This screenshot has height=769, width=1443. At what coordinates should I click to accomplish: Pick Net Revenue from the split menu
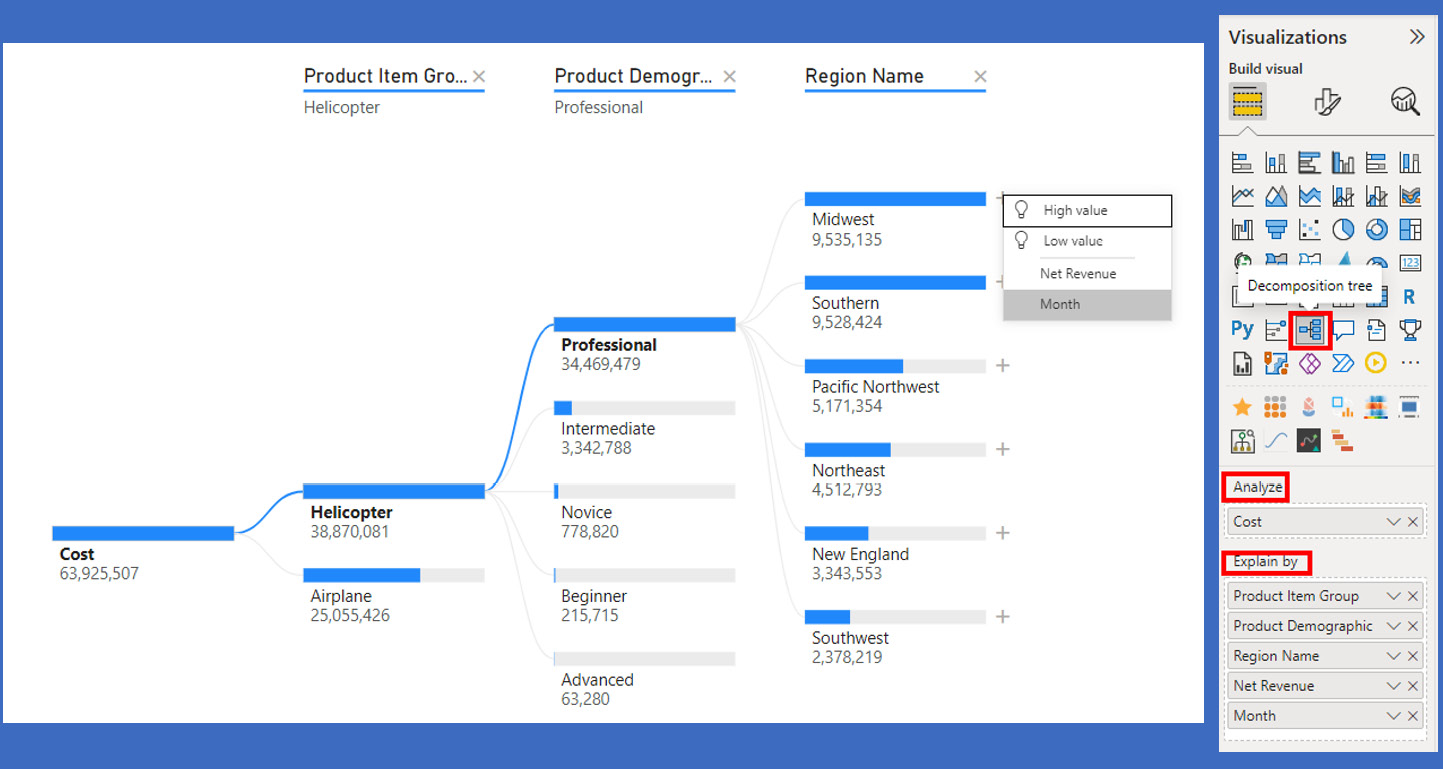point(1077,274)
